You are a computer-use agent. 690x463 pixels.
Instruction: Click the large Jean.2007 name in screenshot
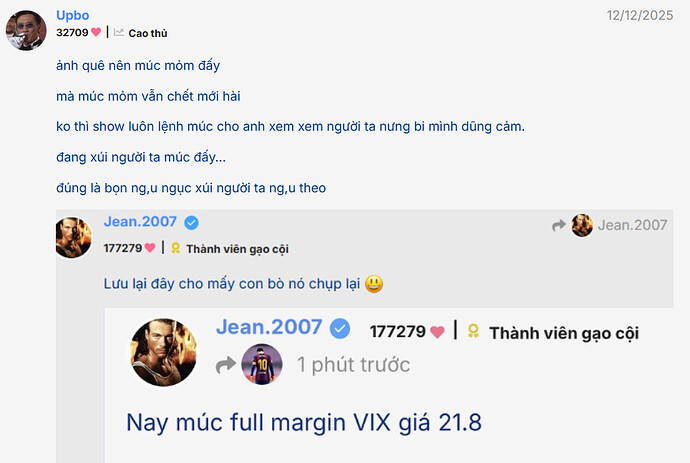(269, 327)
